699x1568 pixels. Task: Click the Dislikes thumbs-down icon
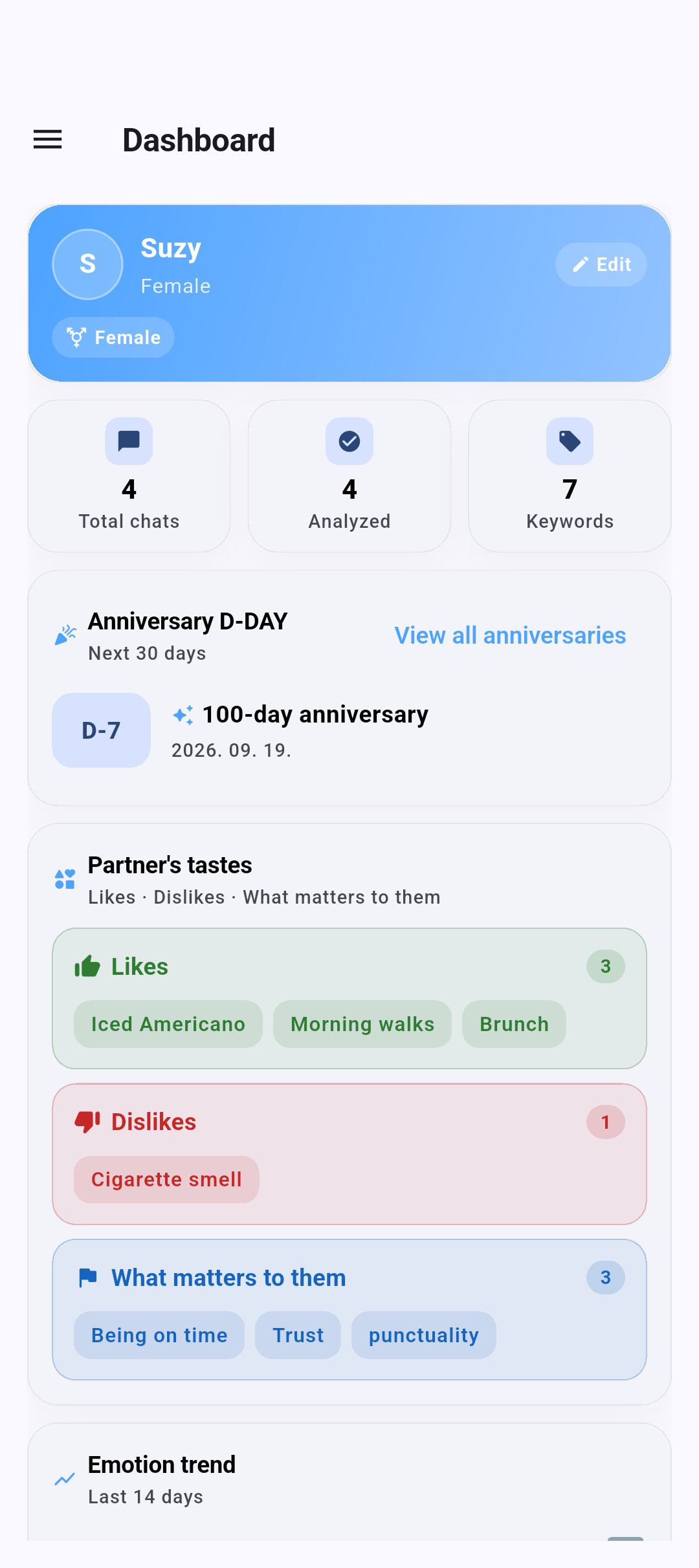pyautogui.click(x=87, y=1122)
